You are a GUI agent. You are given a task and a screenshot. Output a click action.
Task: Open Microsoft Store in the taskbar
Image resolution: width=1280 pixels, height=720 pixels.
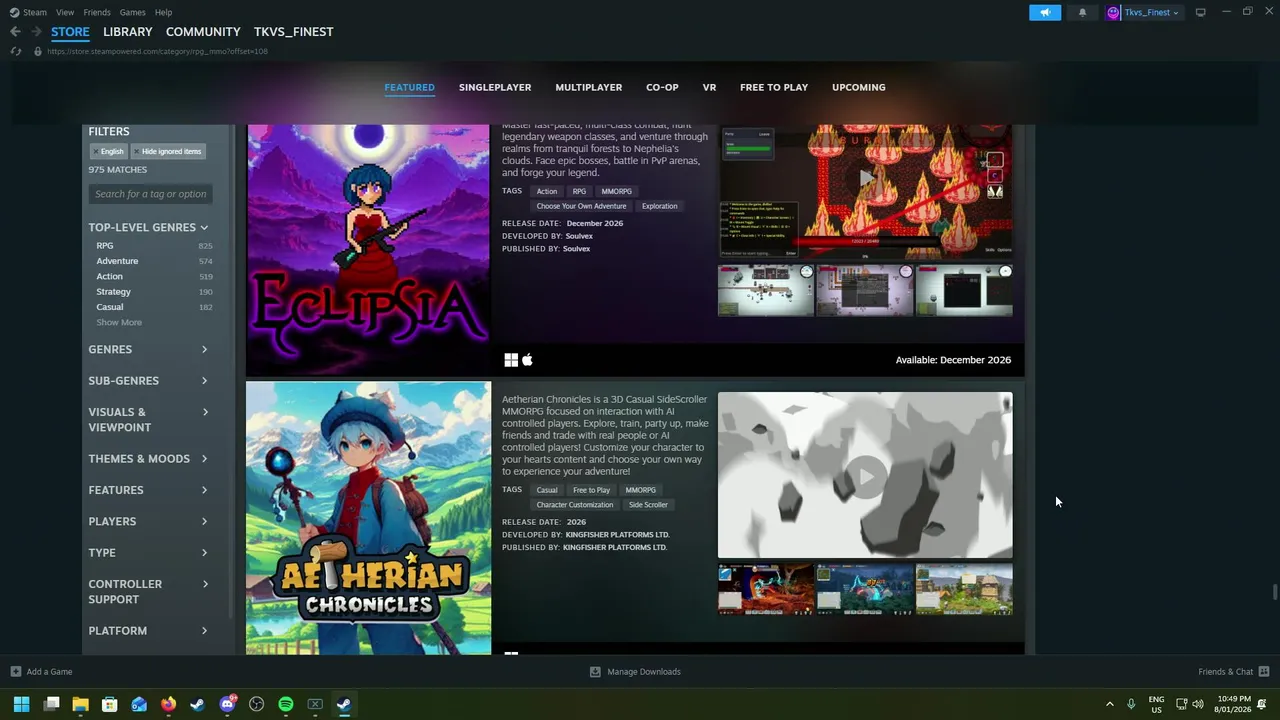pyautogui.click(x=110, y=704)
